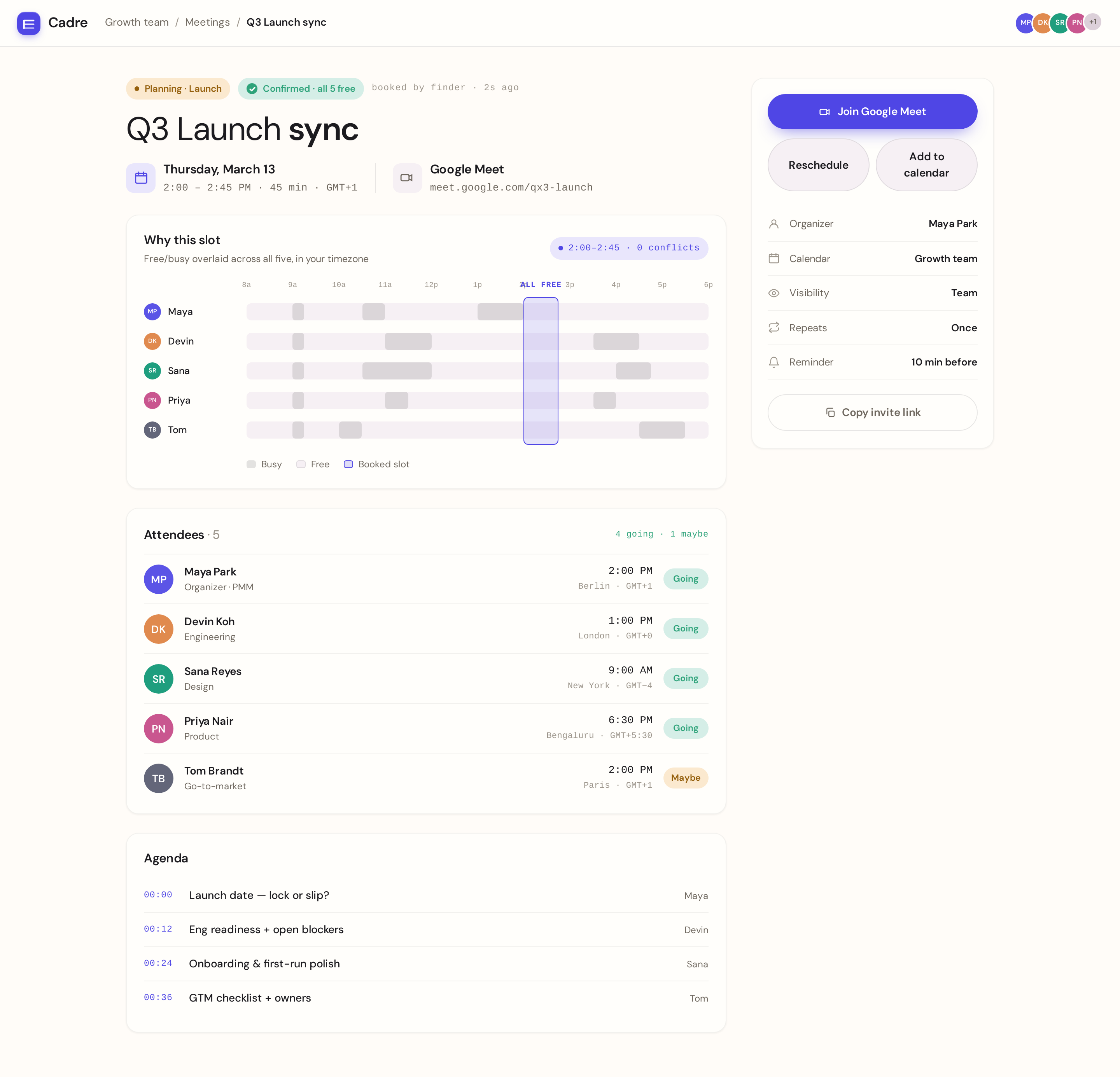Click the Free legend swatch
Viewport: 1120px width, 1077px height.
[301, 465]
